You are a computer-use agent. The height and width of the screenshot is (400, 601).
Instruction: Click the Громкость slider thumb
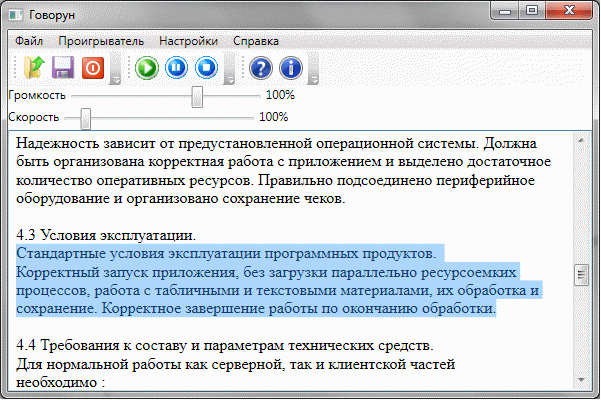pos(197,97)
